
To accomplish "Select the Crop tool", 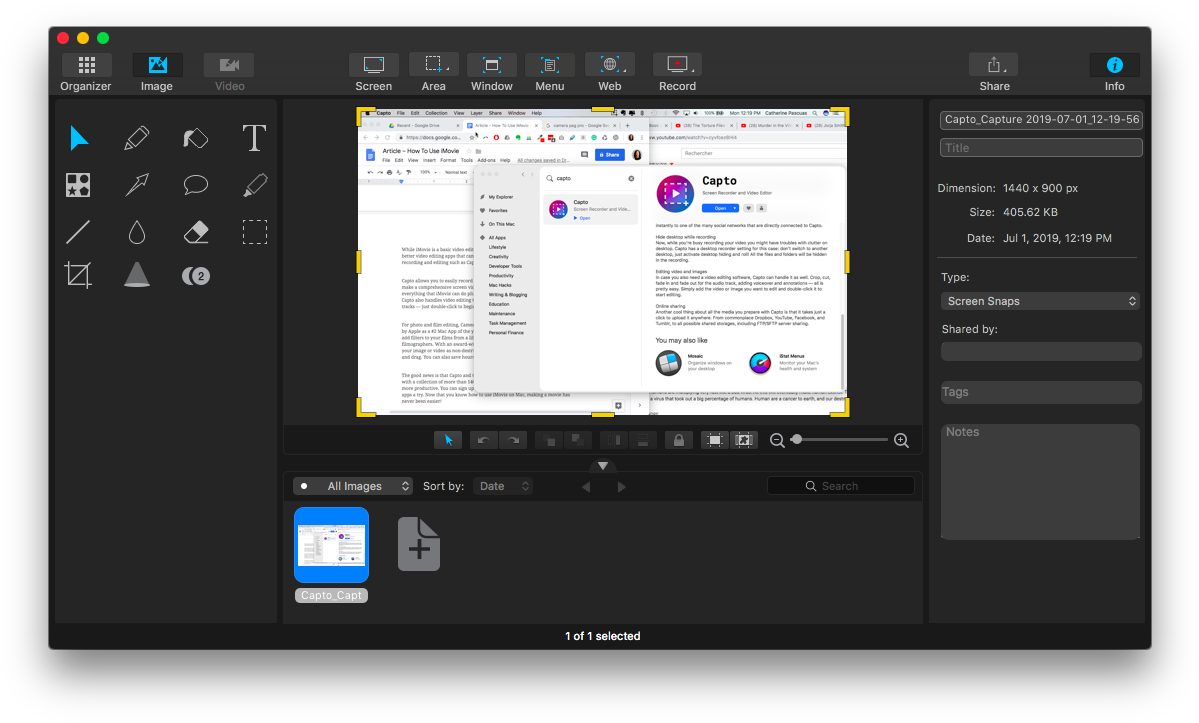I will 78,275.
